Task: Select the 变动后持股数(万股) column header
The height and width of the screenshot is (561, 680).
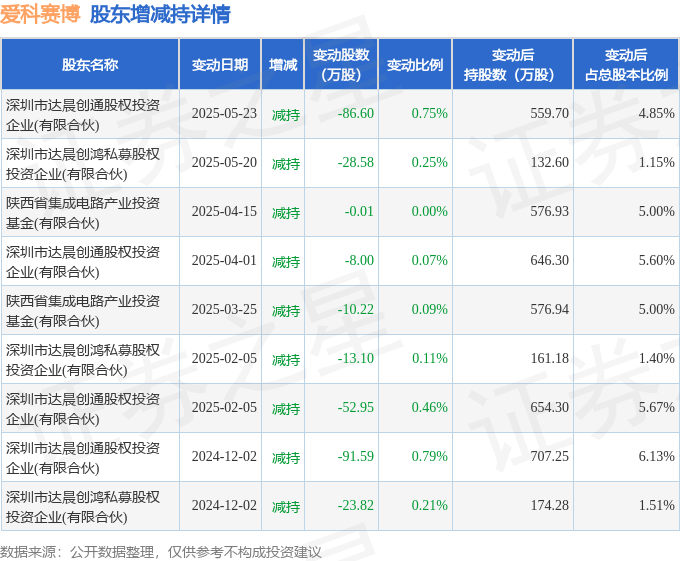Action: click(x=513, y=65)
